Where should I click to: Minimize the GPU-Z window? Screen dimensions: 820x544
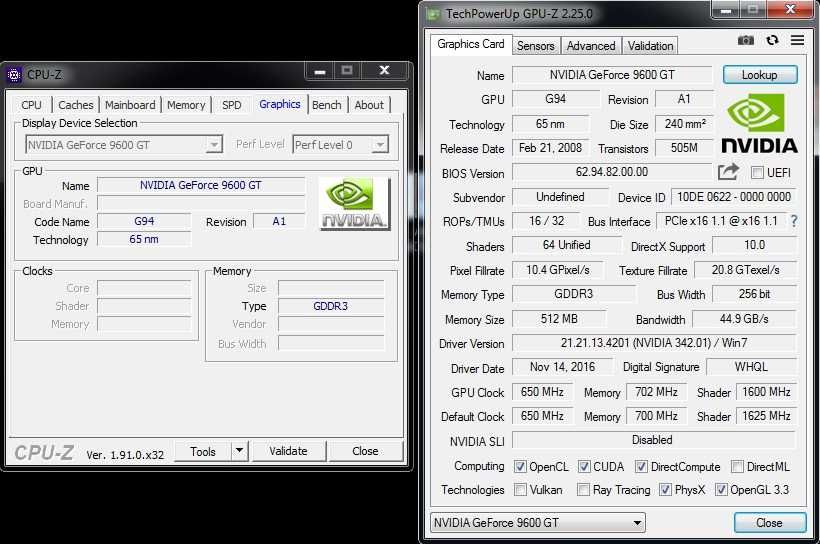point(725,9)
